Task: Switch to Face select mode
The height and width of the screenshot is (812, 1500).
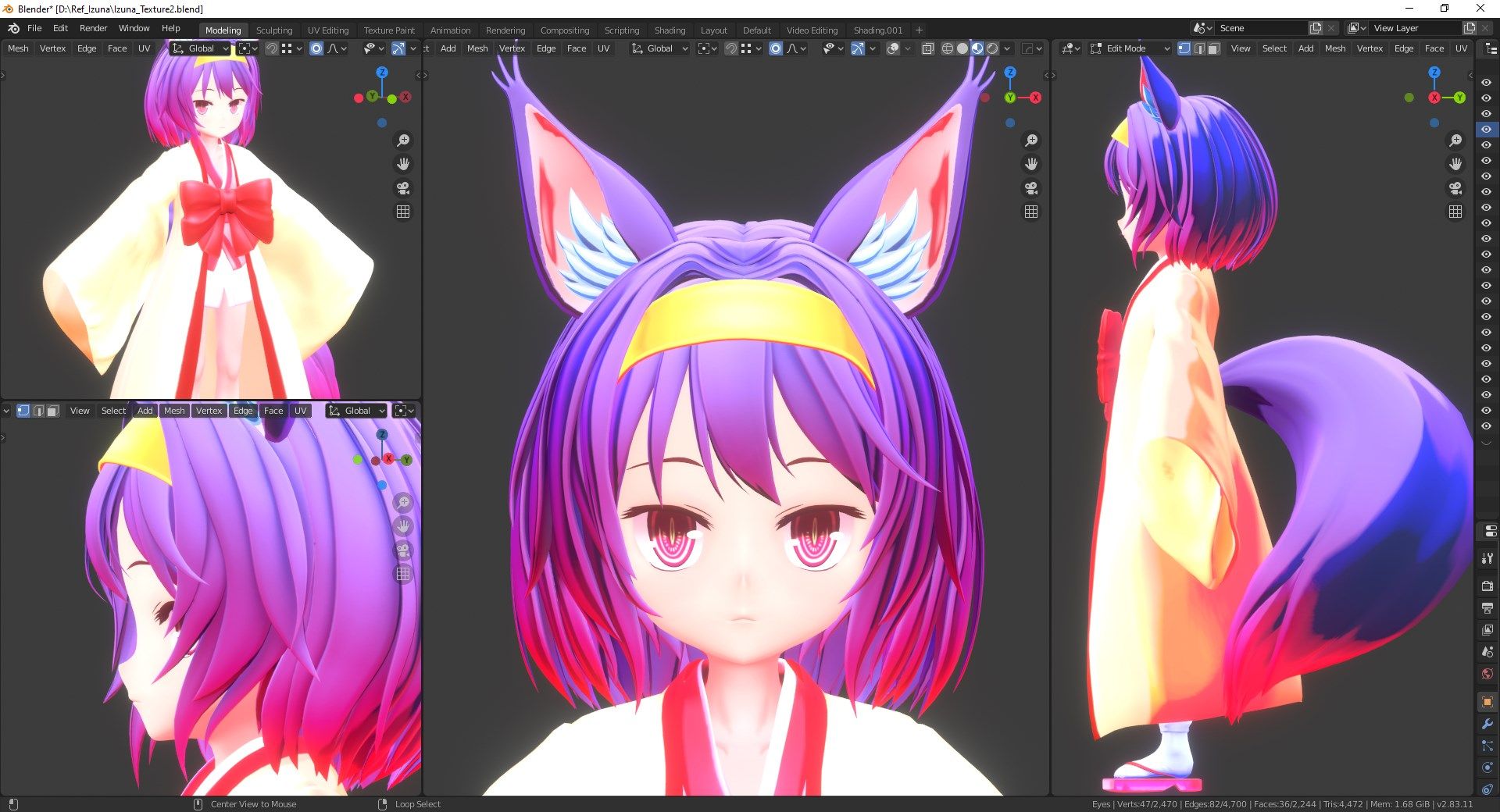Action: [x=1213, y=48]
